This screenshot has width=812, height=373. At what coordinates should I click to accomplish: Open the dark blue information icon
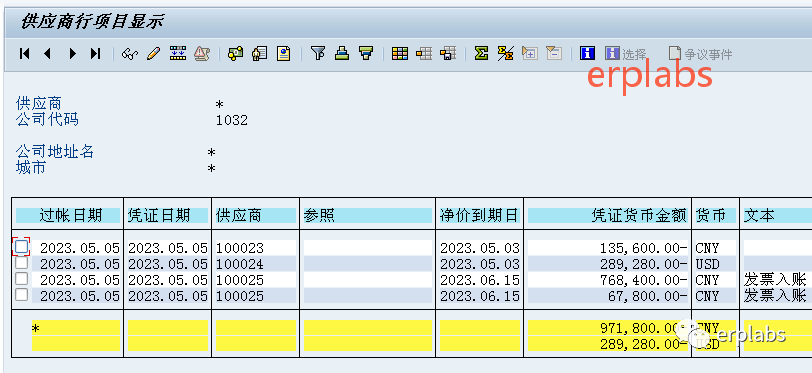(x=587, y=53)
